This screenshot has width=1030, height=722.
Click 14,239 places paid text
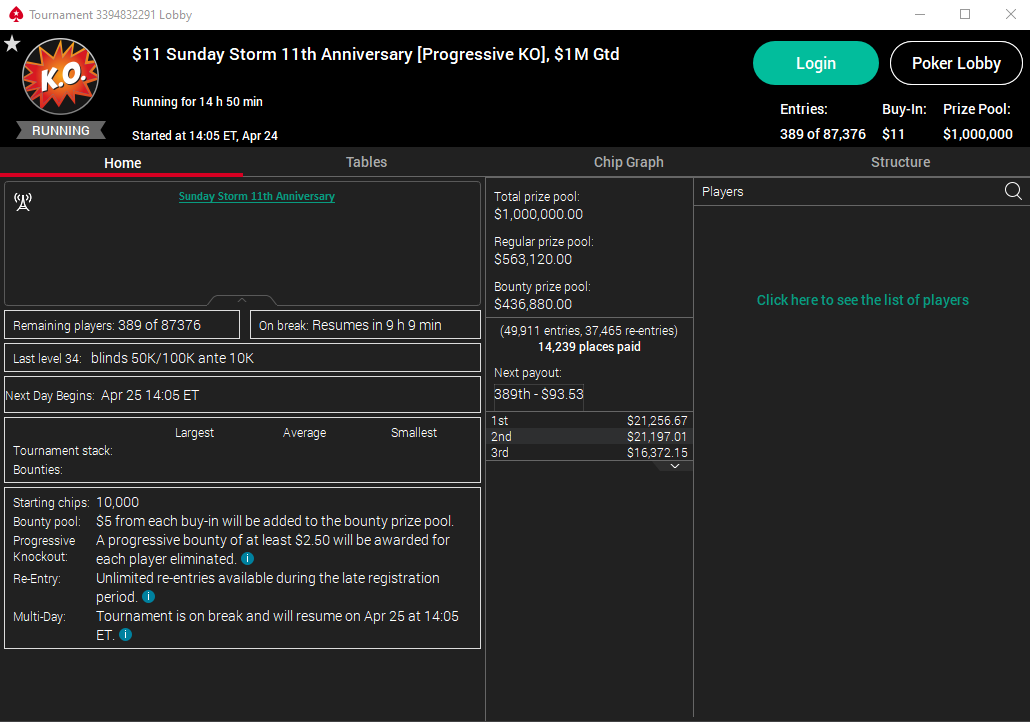pos(589,347)
